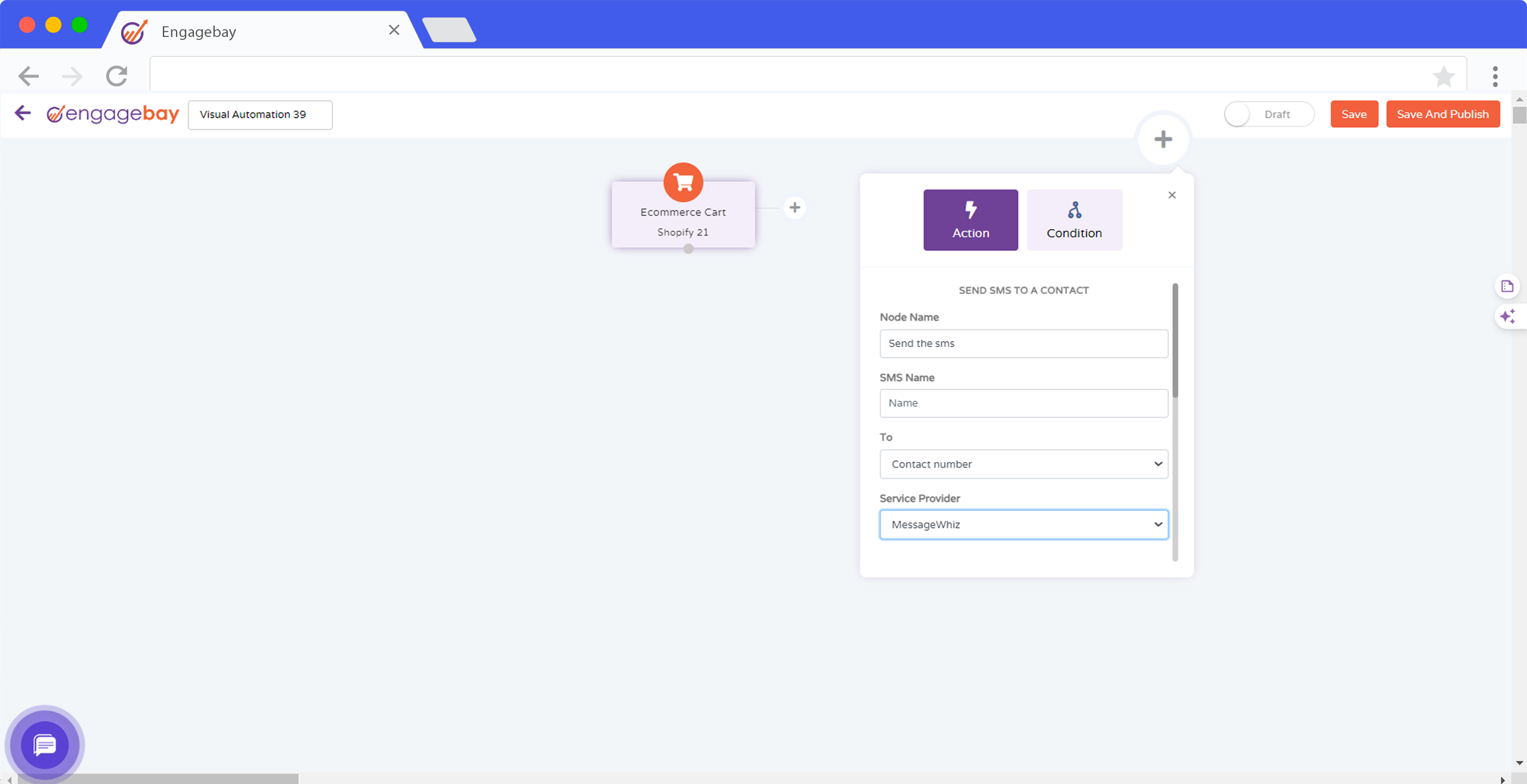The image size is (1527, 784).
Task: Open the live chat bubble icon
Action: pos(45,745)
